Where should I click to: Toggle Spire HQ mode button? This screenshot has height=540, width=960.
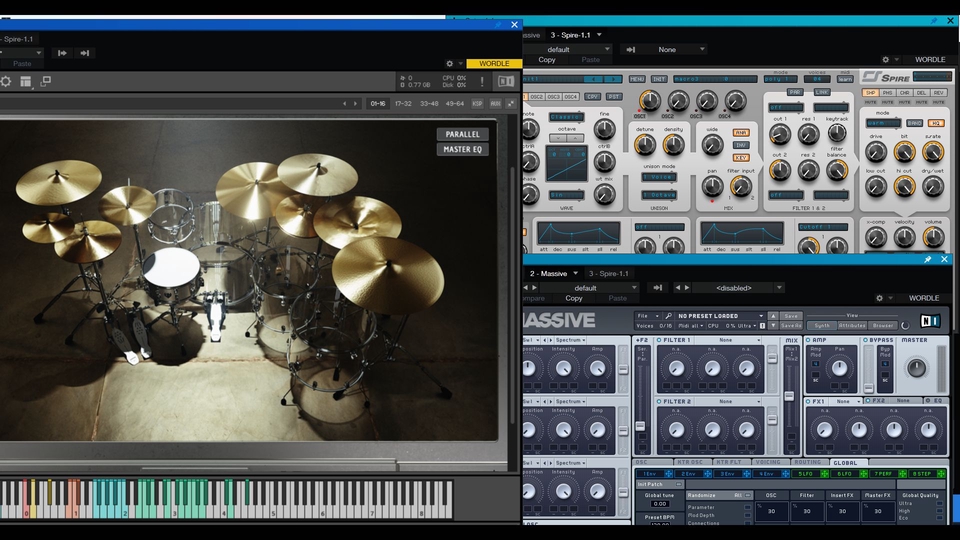(936, 123)
